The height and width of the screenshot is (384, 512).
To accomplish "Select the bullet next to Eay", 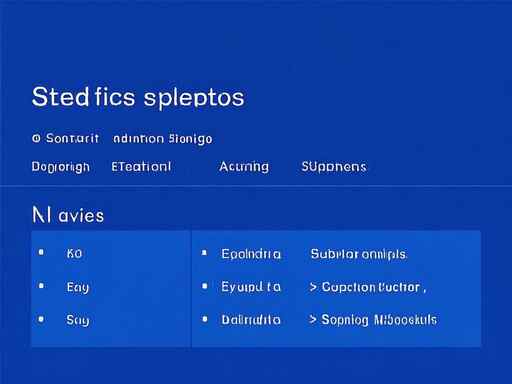I will [x=41, y=286].
